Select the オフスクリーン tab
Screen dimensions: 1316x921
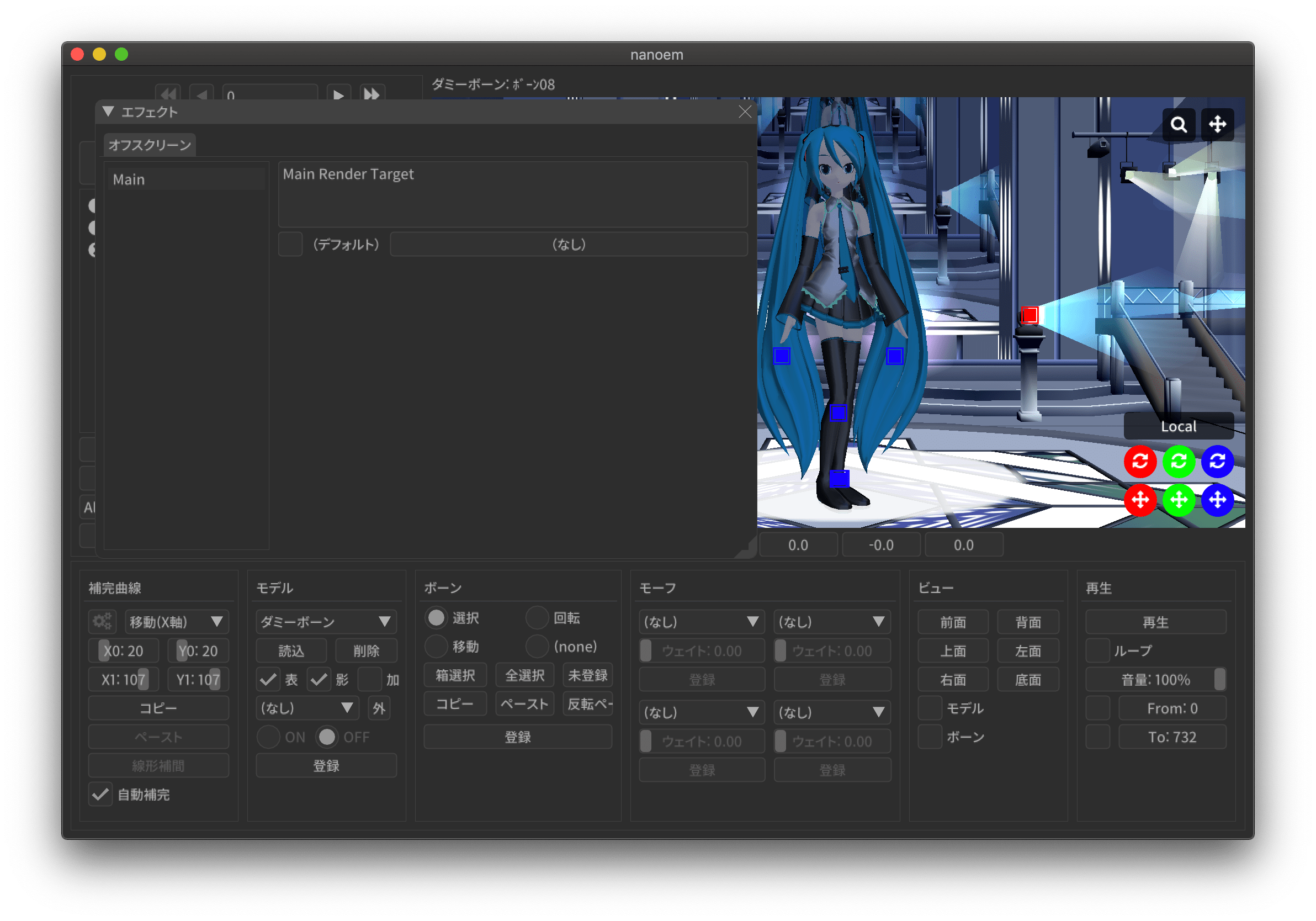pos(150,145)
